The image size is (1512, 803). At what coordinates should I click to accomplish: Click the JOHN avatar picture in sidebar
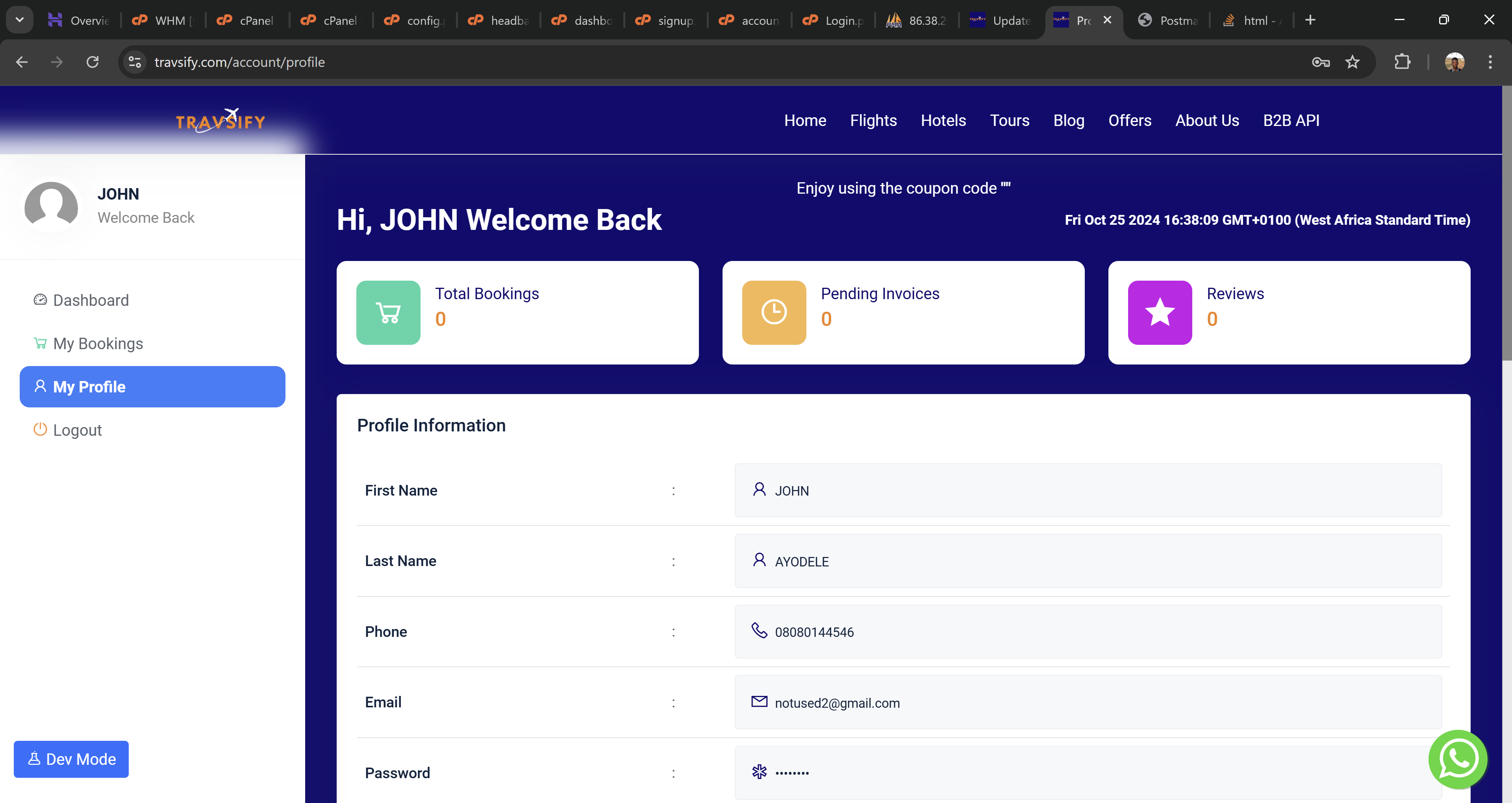[x=51, y=205]
